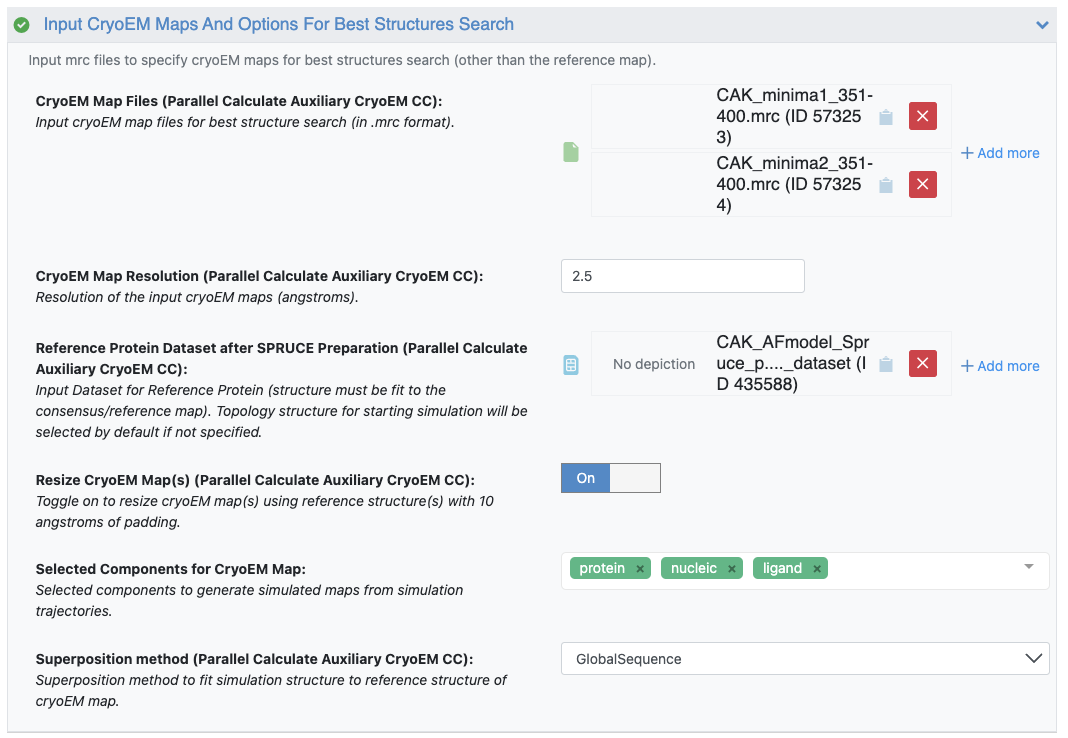Remove the protein component tag
Screen dimensions: 1068x738
640,569
